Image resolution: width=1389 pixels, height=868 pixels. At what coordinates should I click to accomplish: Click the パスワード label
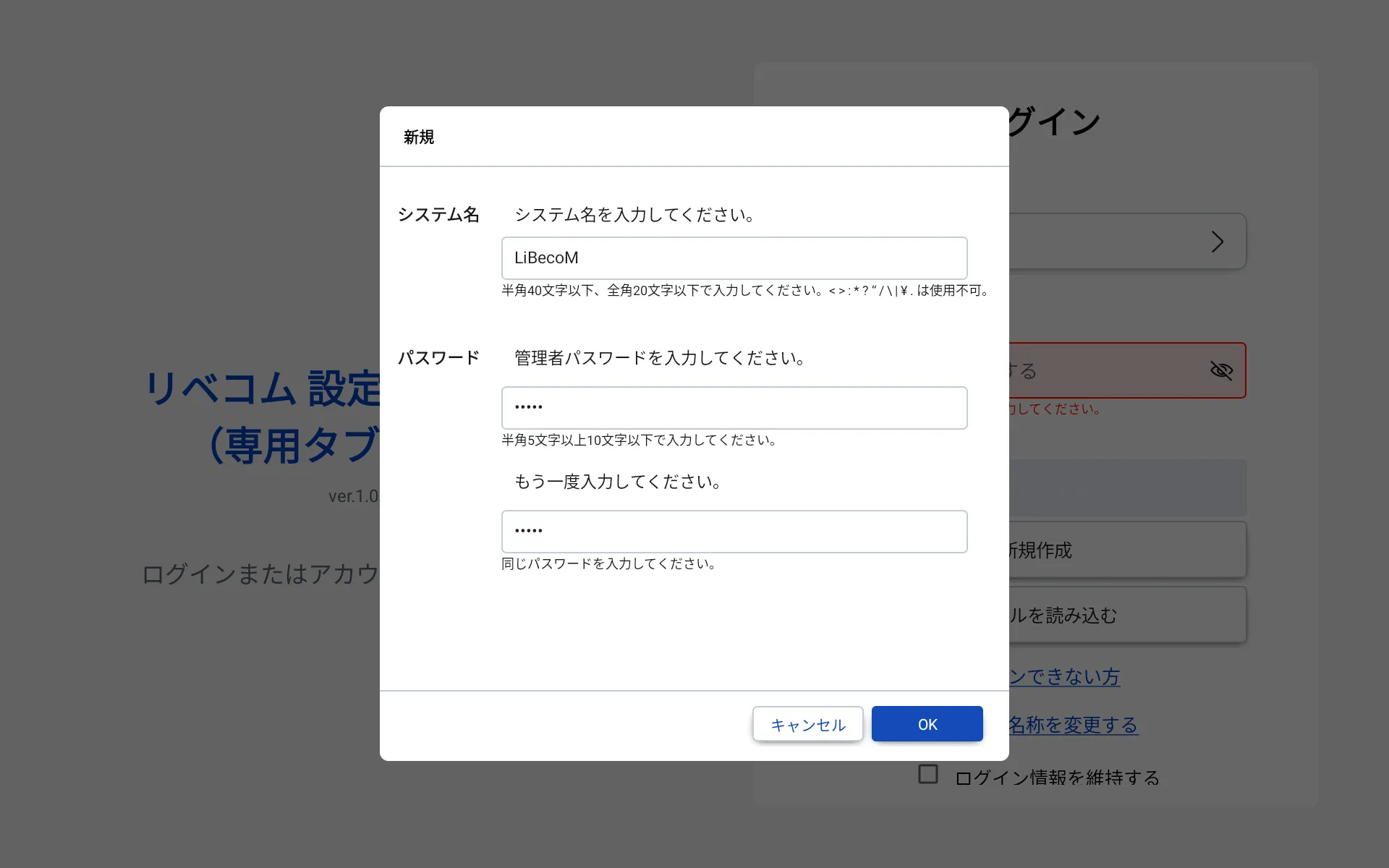438,358
